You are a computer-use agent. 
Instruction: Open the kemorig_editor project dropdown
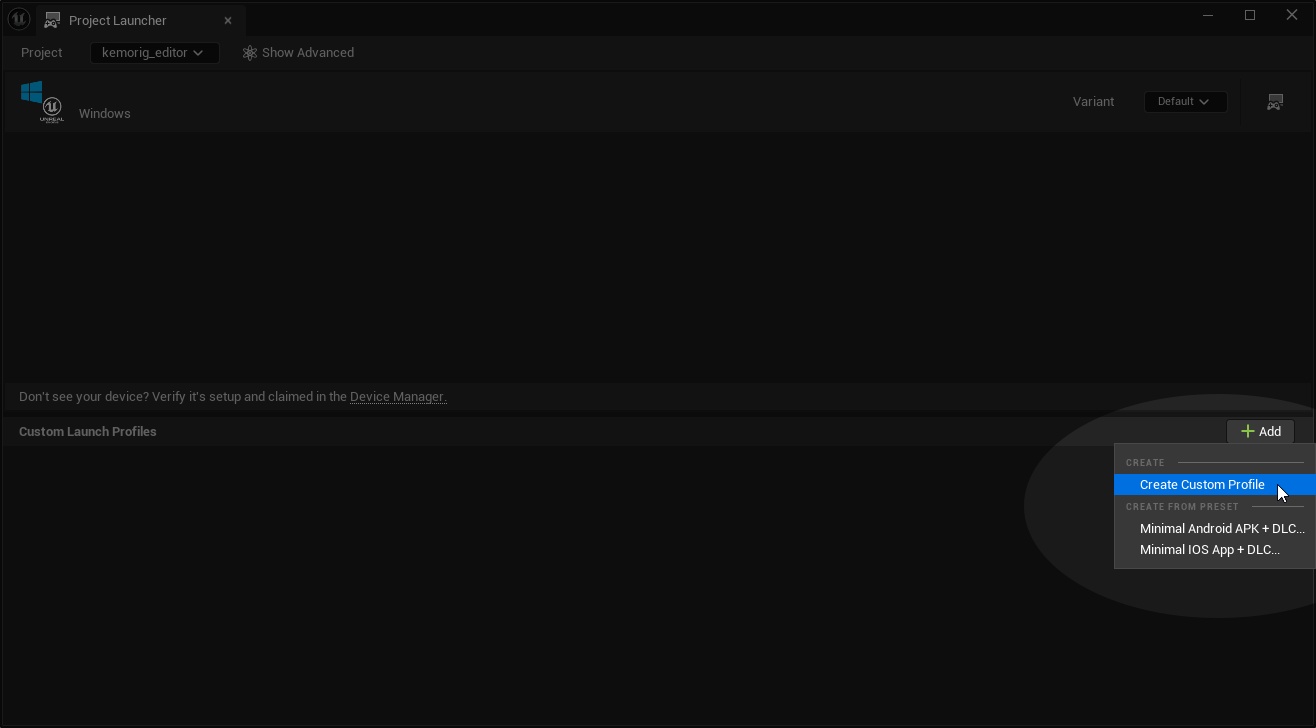(154, 53)
